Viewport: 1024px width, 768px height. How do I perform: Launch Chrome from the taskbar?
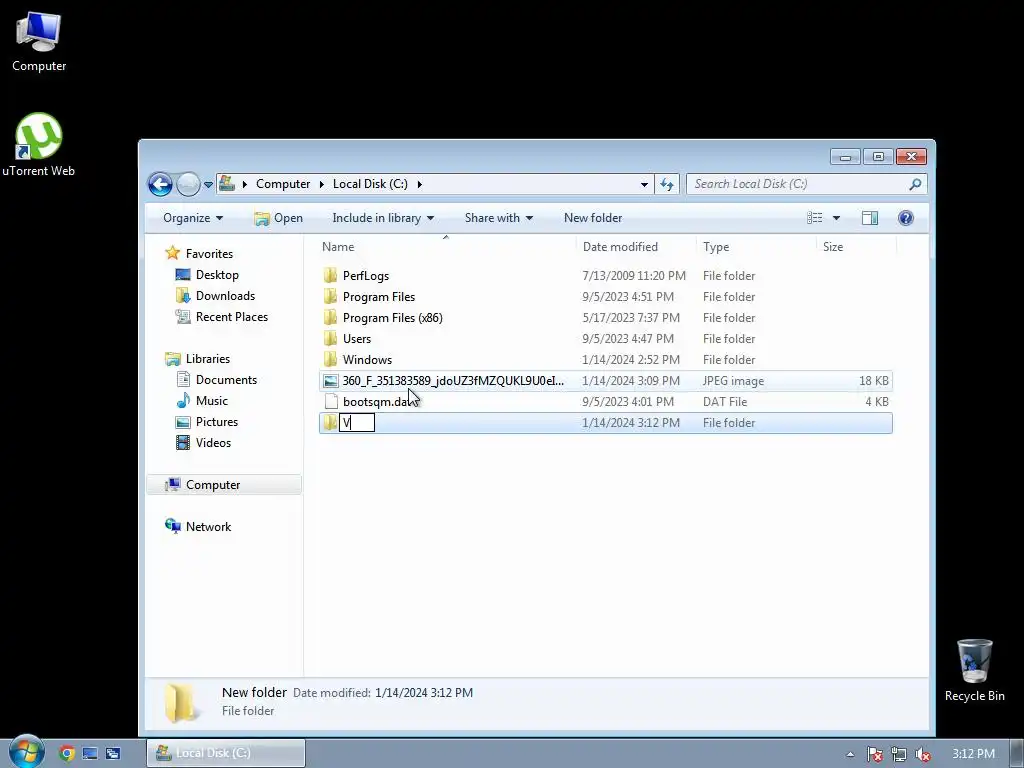click(x=67, y=753)
